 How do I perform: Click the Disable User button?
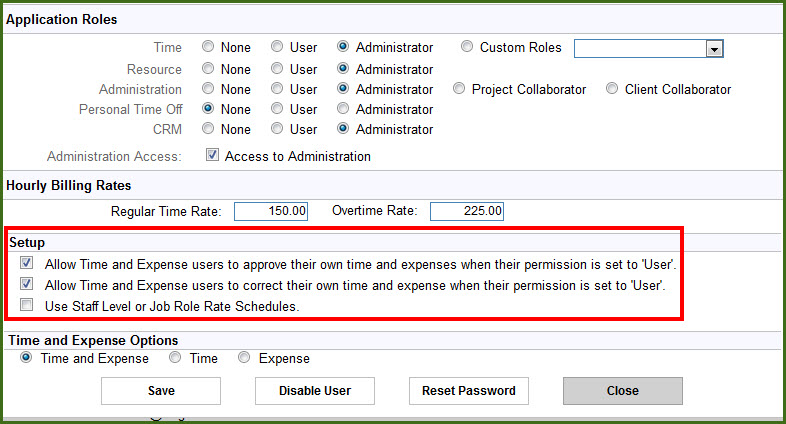click(315, 391)
